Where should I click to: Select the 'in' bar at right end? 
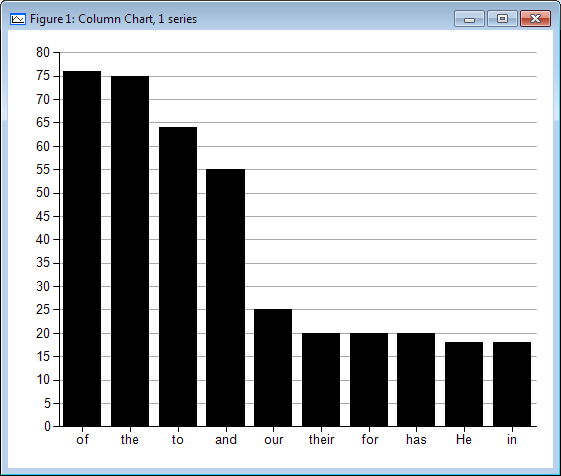[512, 384]
